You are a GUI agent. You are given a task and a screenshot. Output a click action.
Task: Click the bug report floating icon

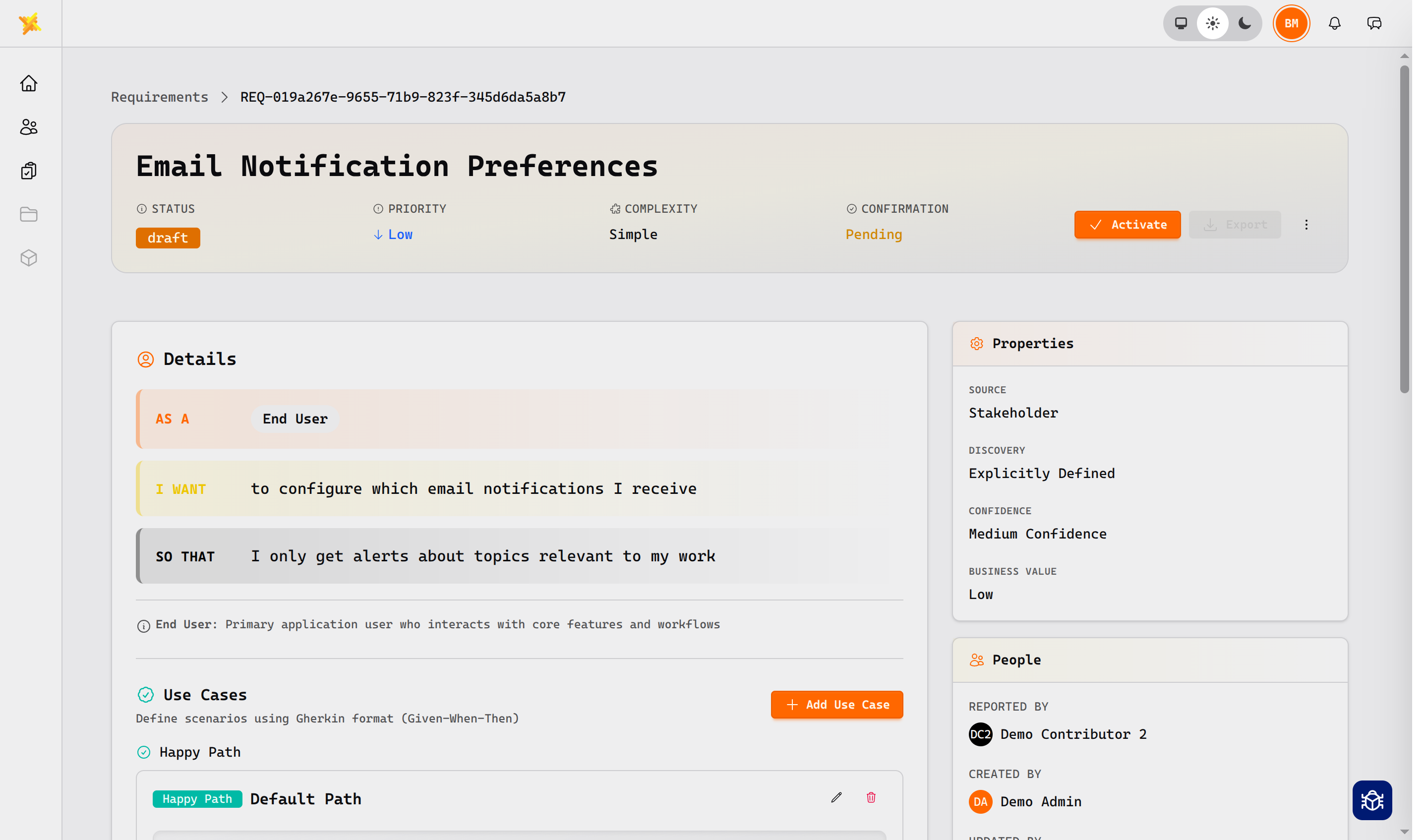[1371, 800]
